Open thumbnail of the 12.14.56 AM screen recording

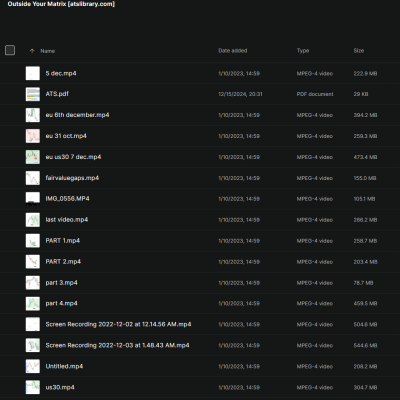click(33, 324)
